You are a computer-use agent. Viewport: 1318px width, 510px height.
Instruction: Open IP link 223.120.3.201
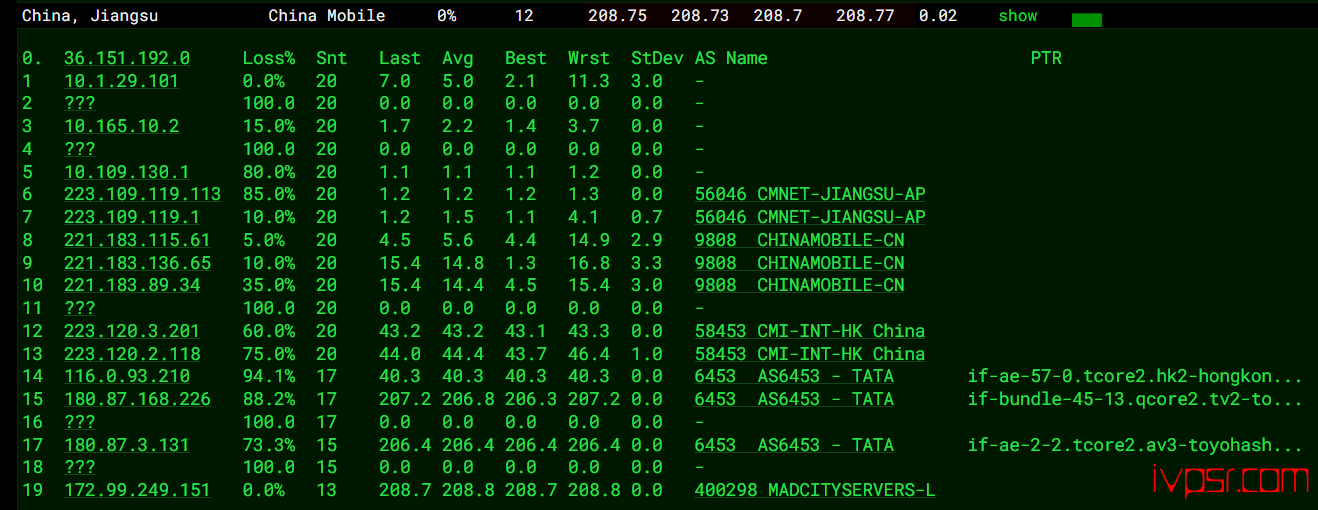132,331
